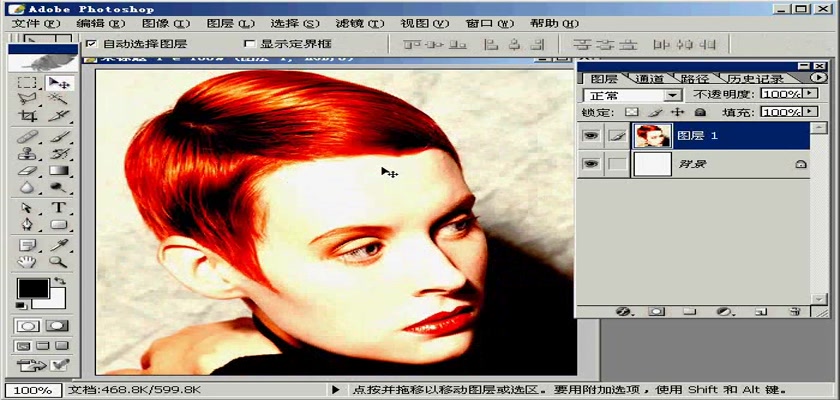Viewport: 840px width, 400px height.
Task: Select the Crop tool
Action: (x=27, y=116)
